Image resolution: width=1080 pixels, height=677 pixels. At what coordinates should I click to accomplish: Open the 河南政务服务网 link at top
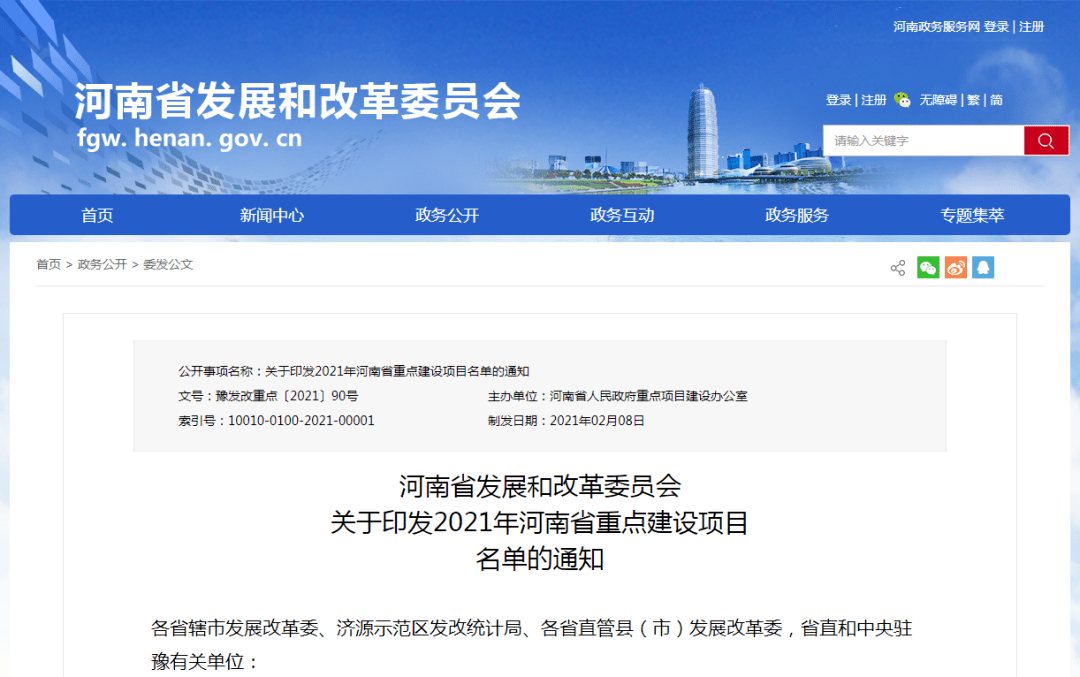click(x=936, y=27)
